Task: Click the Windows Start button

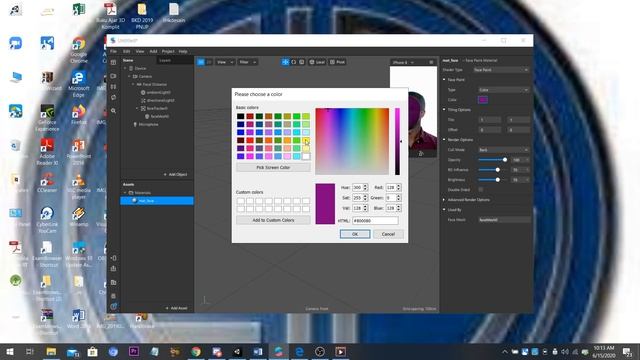Action: [x=9, y=351]
